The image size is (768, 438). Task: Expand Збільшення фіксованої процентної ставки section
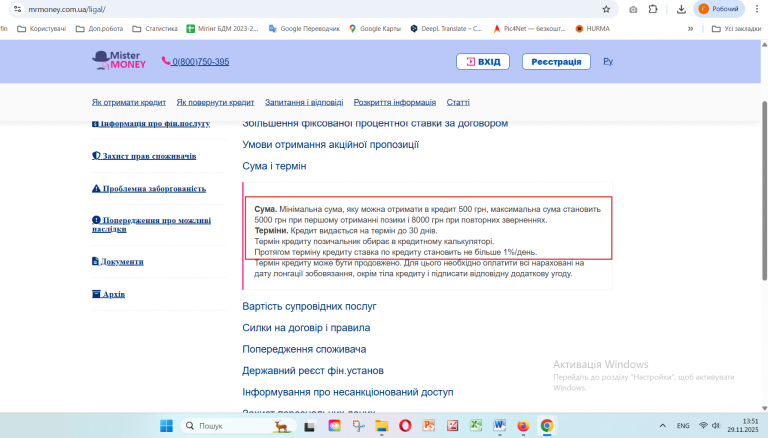click(x=375, y=124)
